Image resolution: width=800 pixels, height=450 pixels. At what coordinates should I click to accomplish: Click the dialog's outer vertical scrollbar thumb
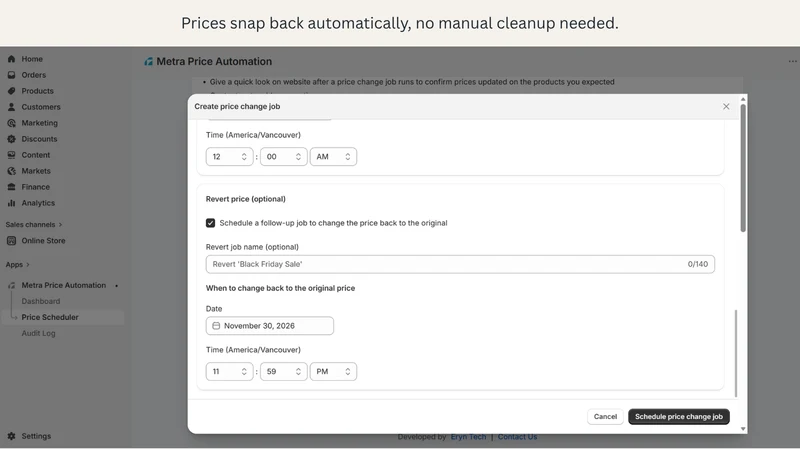(x=743, y=168)
